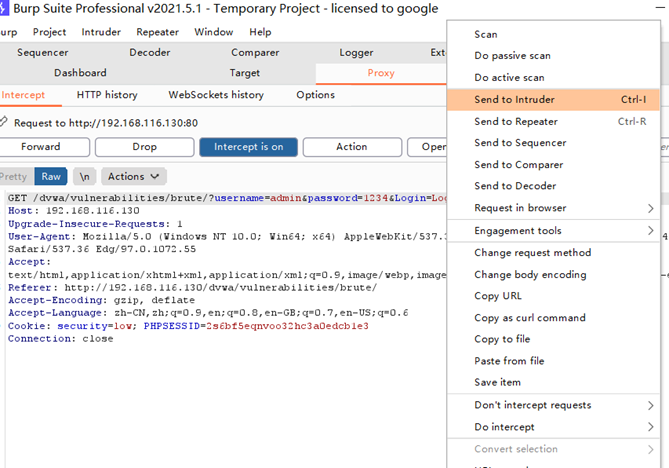
Task: Select Change request method
Action: (x=553, y=253)
